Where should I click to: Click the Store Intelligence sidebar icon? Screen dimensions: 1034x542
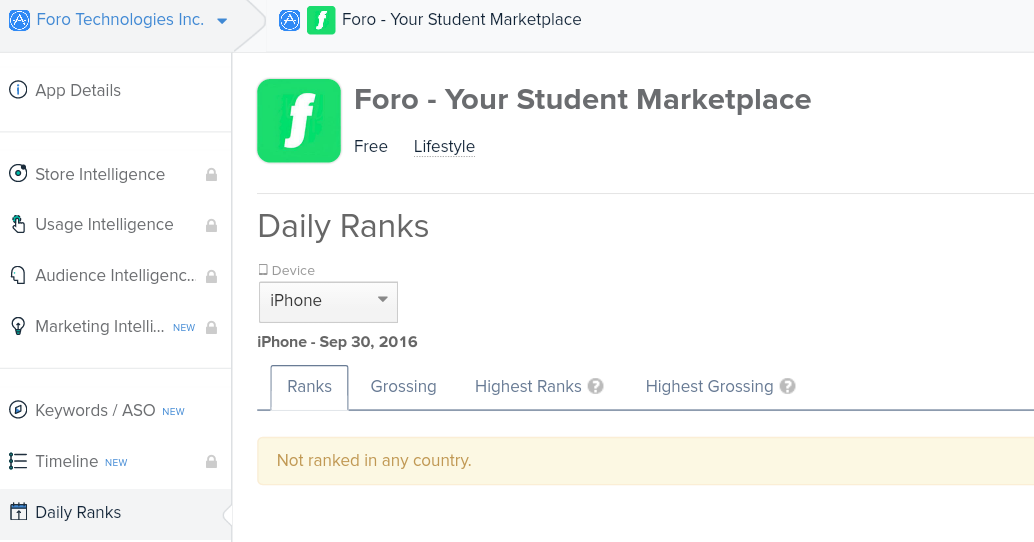[18, 174]
